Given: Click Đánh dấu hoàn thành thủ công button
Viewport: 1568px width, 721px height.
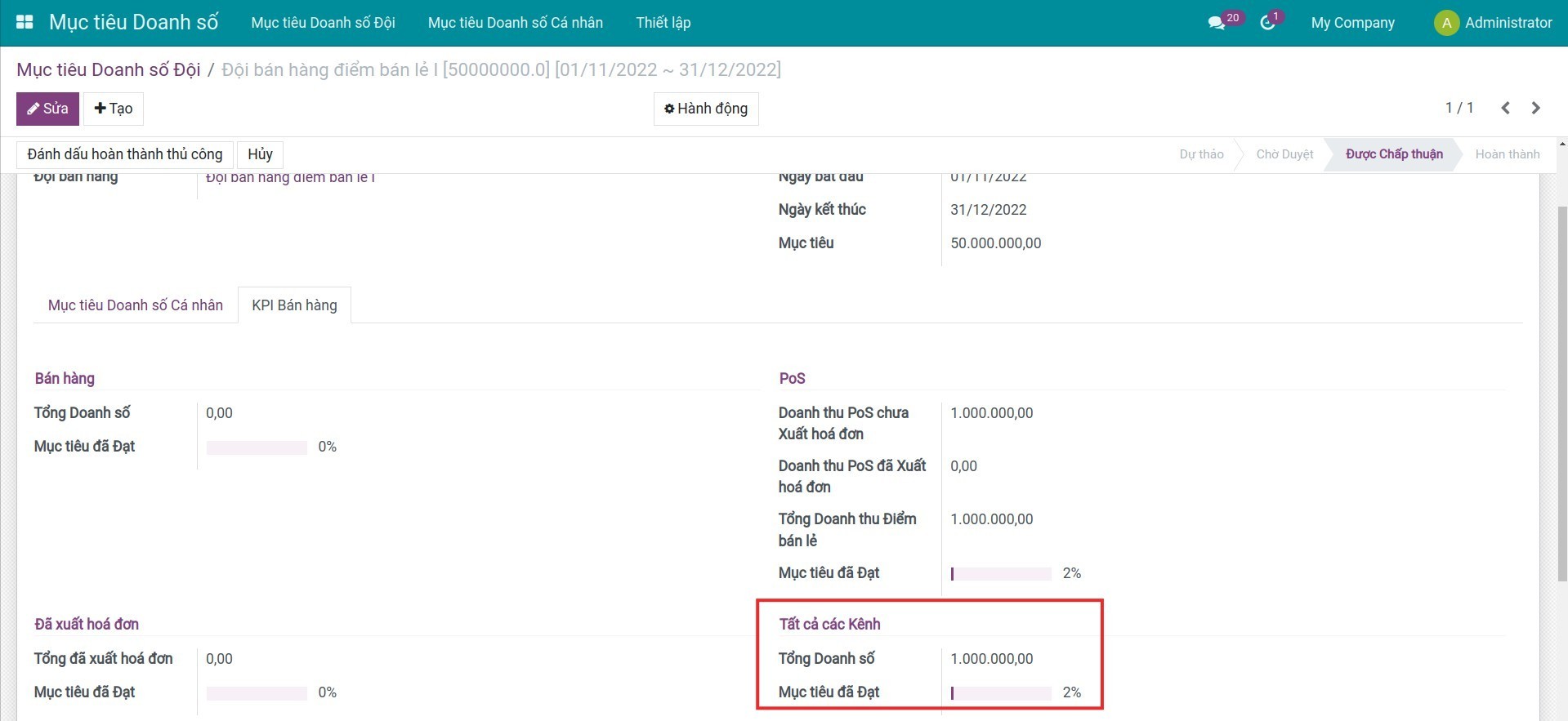Looking at the screenshot, I should (125, 154).
